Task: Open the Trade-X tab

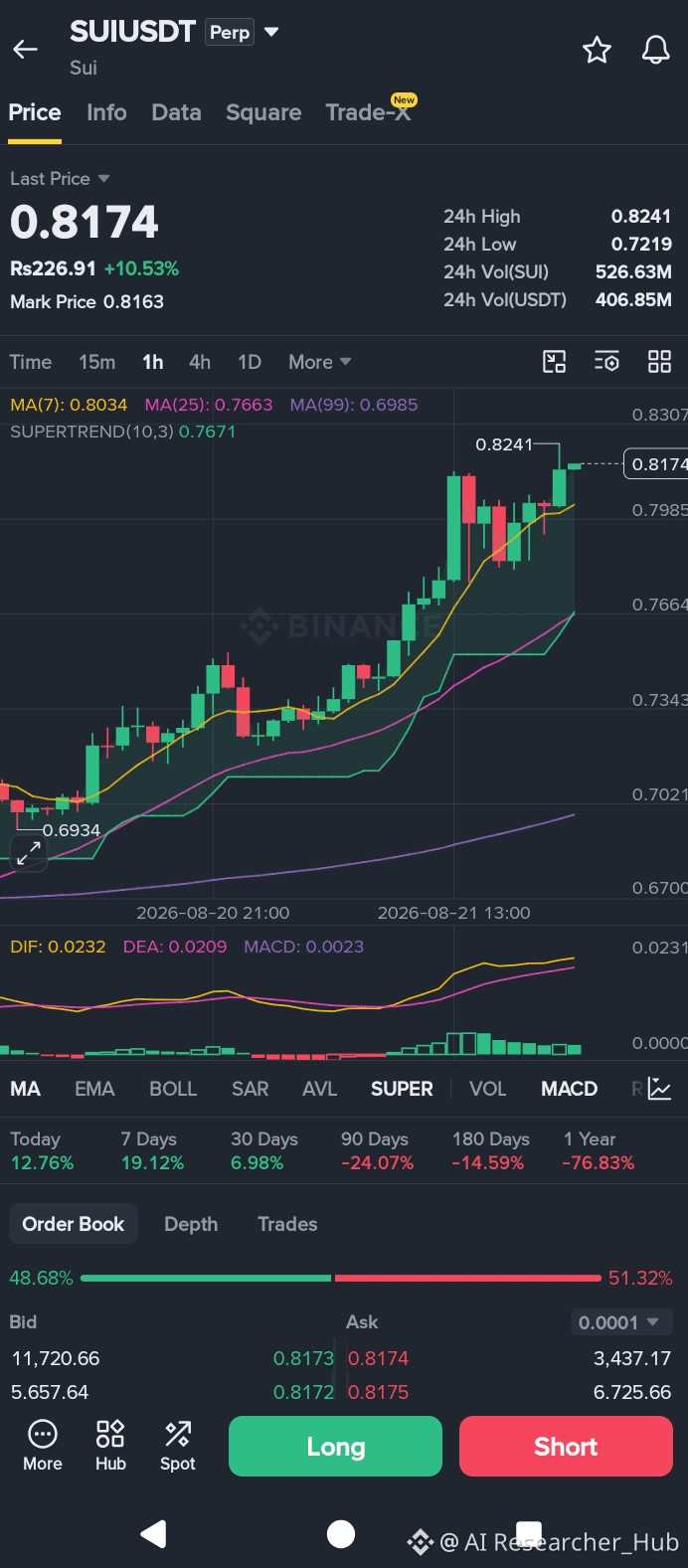Action: (369, 112)
